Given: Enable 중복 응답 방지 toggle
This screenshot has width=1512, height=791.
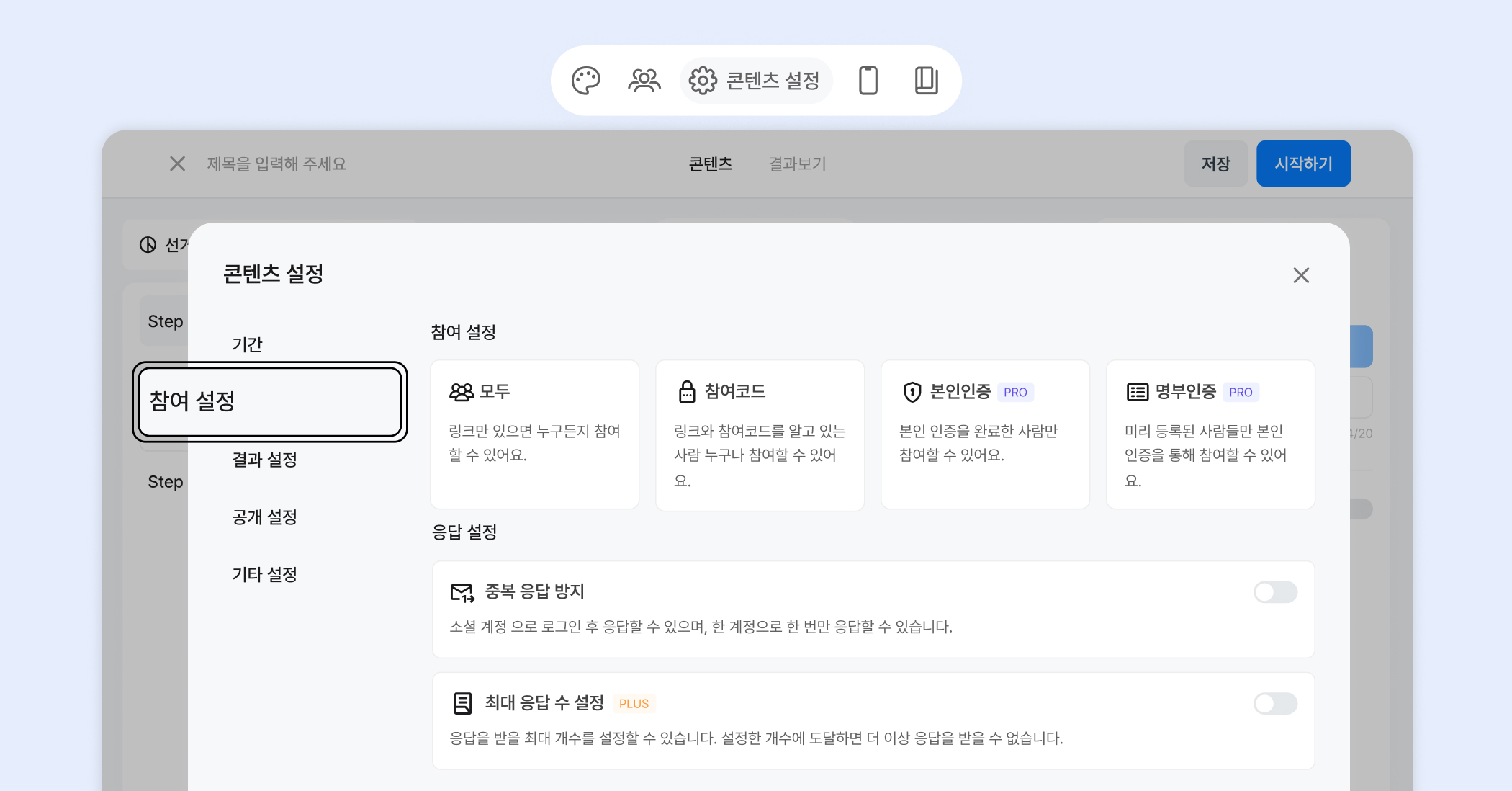Looking at the screenshot, I should [x=1274, y=592].
